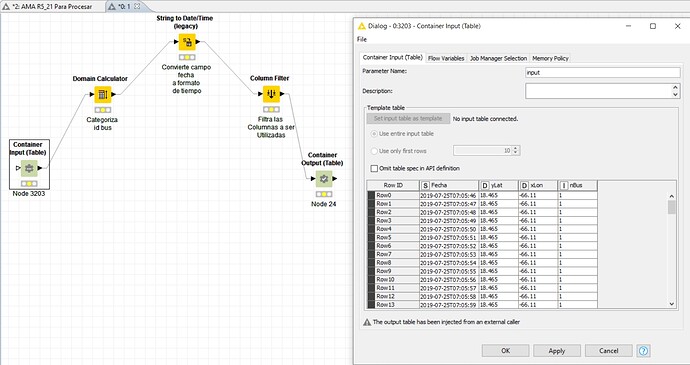Image resolution: width=690 pixels, height=365 pixels.
Task: Click the status lights under Node 3203
Action: pos(29,184)
